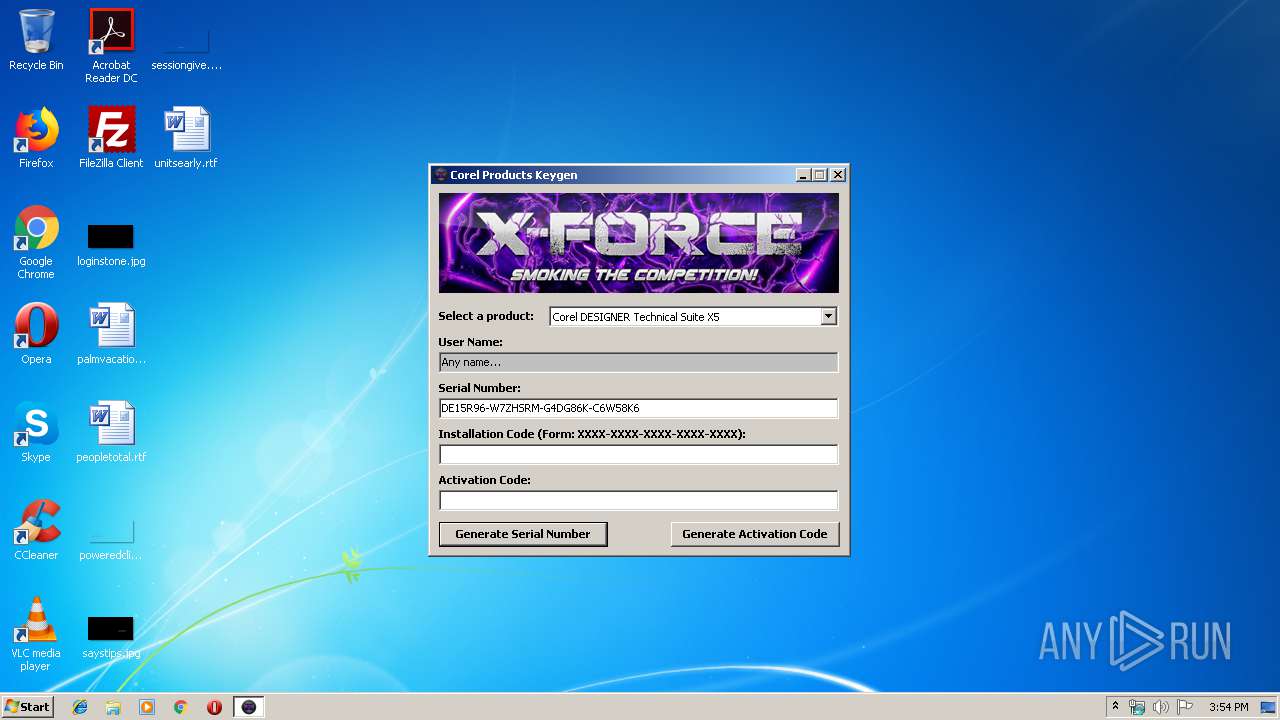The width and height of the screenshot is (1280, 720).
Task: Close the Corel Products Keygen window
Action: (838, 175)
